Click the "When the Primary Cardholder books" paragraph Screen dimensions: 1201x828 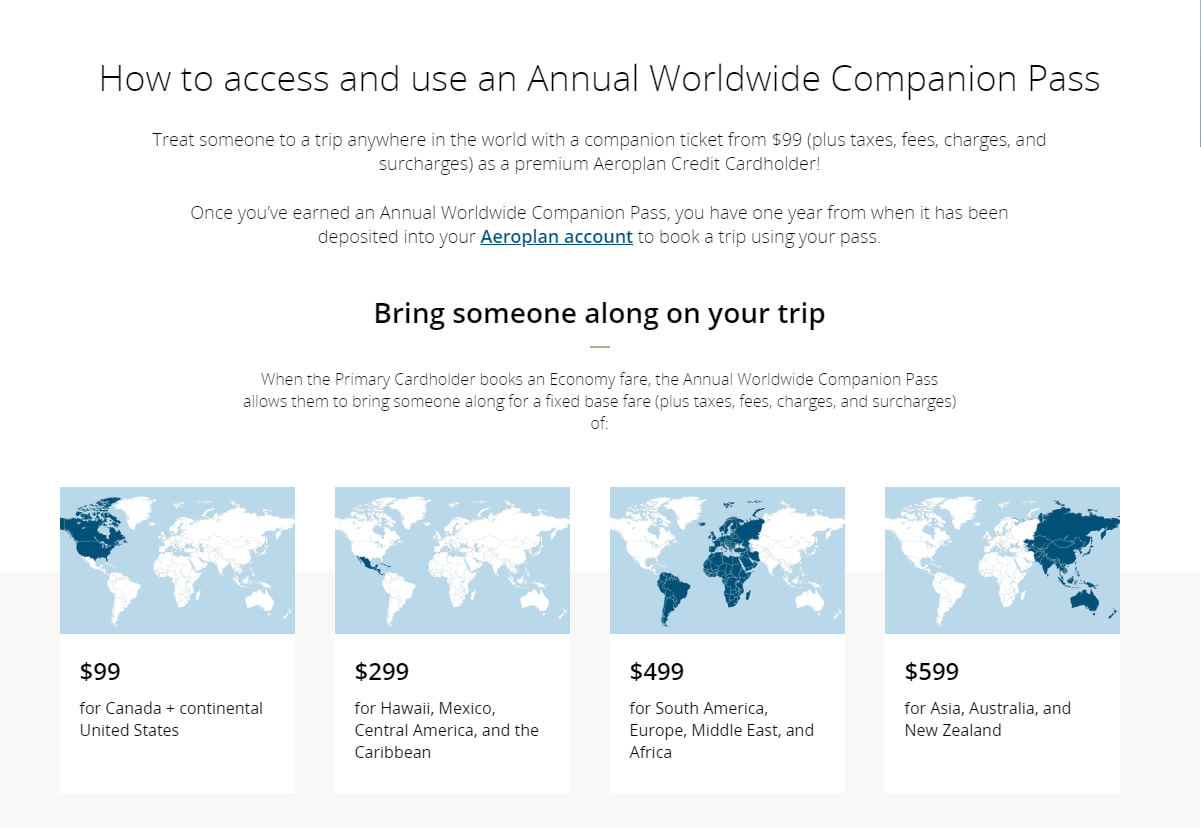pyautogui.click(x=599, y=401)
